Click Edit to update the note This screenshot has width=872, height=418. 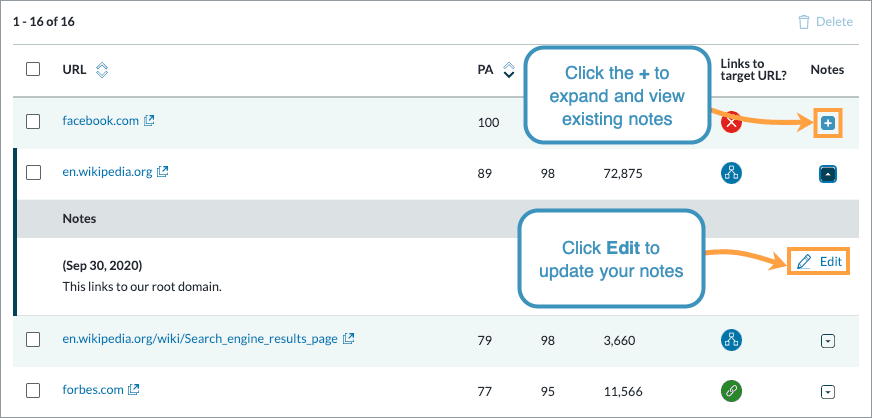(819, 261)
